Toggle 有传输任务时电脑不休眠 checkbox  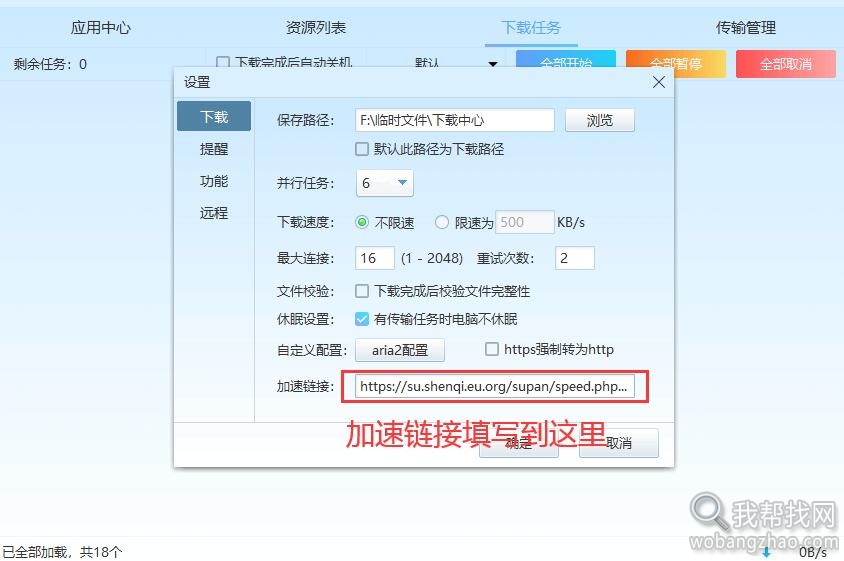[x=362, y=319]
